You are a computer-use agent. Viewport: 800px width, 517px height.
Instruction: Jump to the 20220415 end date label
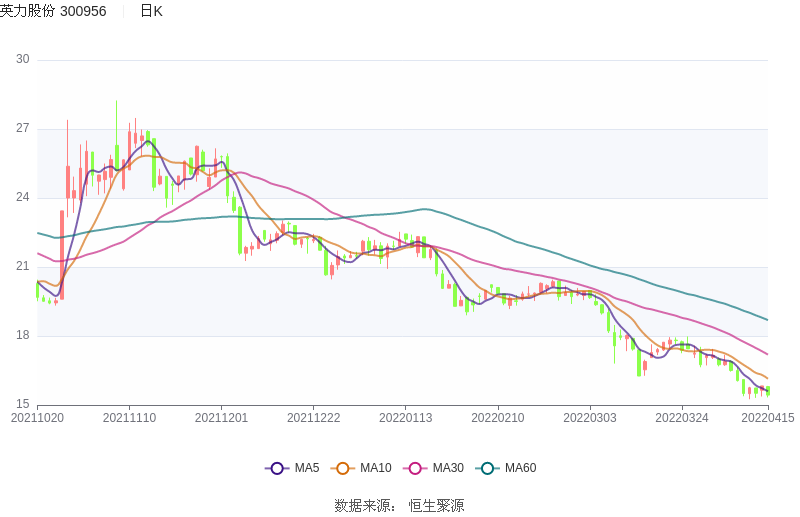pyautogui.click(x=767, y=418)
